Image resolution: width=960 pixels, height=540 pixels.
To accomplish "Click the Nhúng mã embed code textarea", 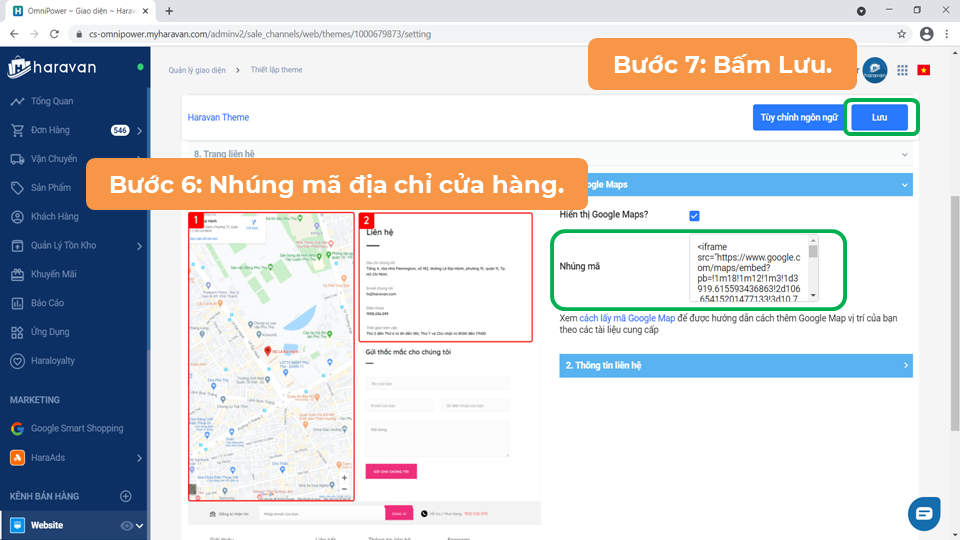I will click(x=752, y=268).
